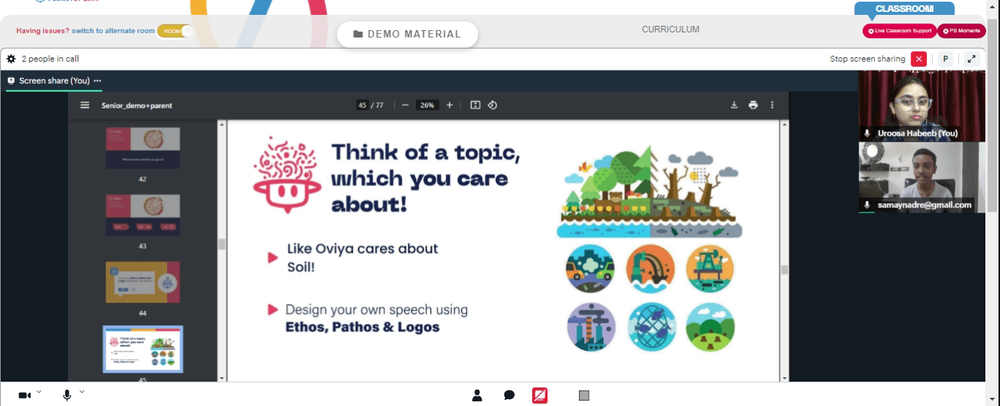Open screen share three-dot options menu

pos(97,81)
